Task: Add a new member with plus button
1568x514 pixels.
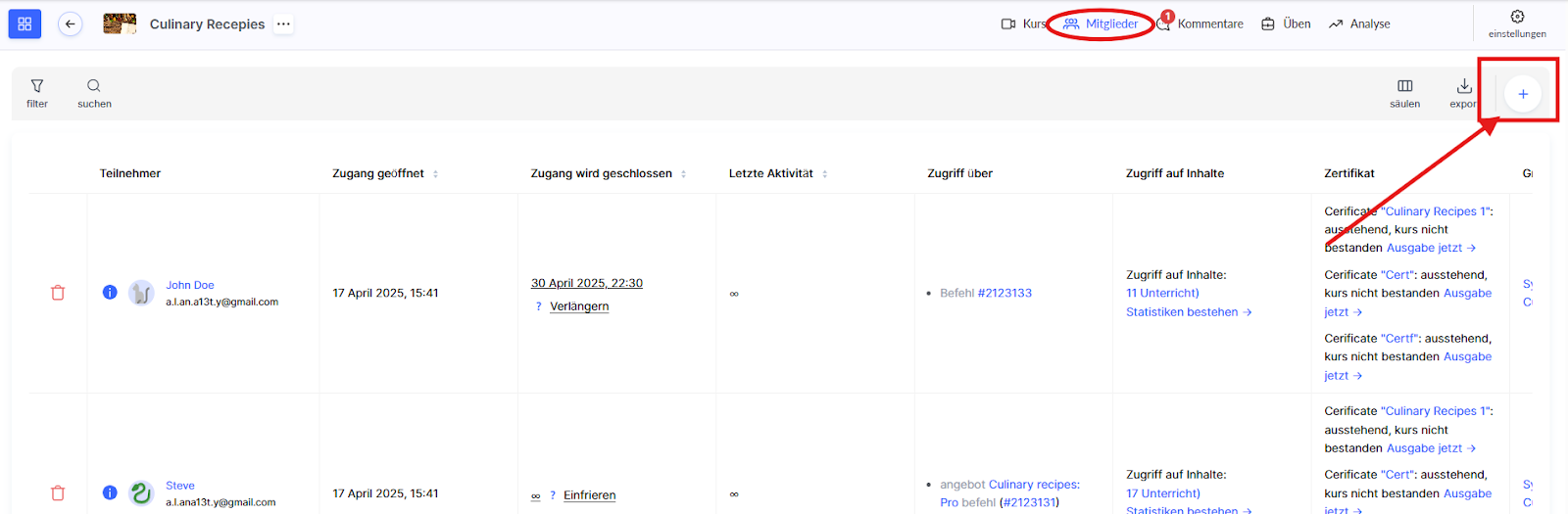Action: pos(1522,94)
